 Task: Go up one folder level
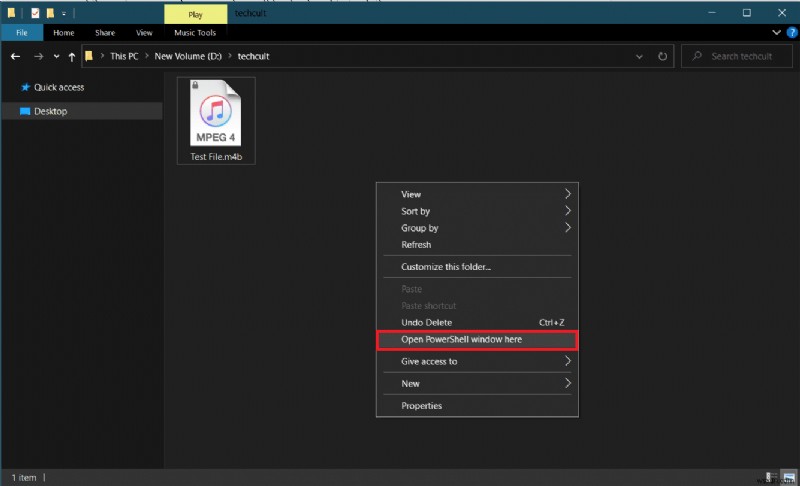(71, 57)
